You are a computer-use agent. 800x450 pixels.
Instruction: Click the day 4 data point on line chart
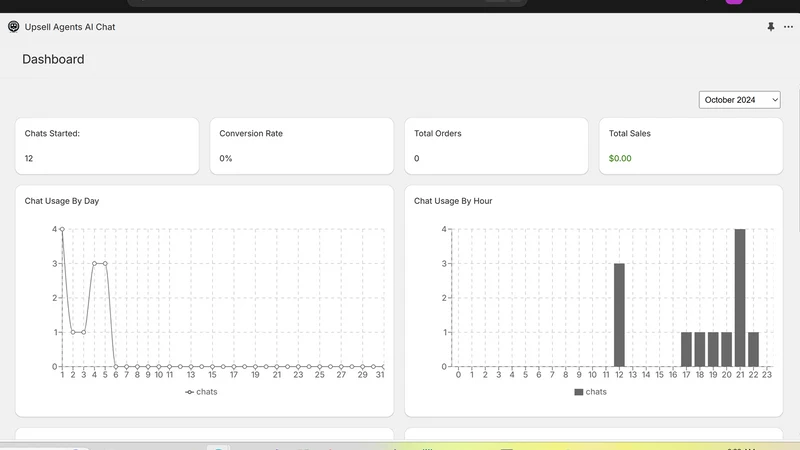94,263
